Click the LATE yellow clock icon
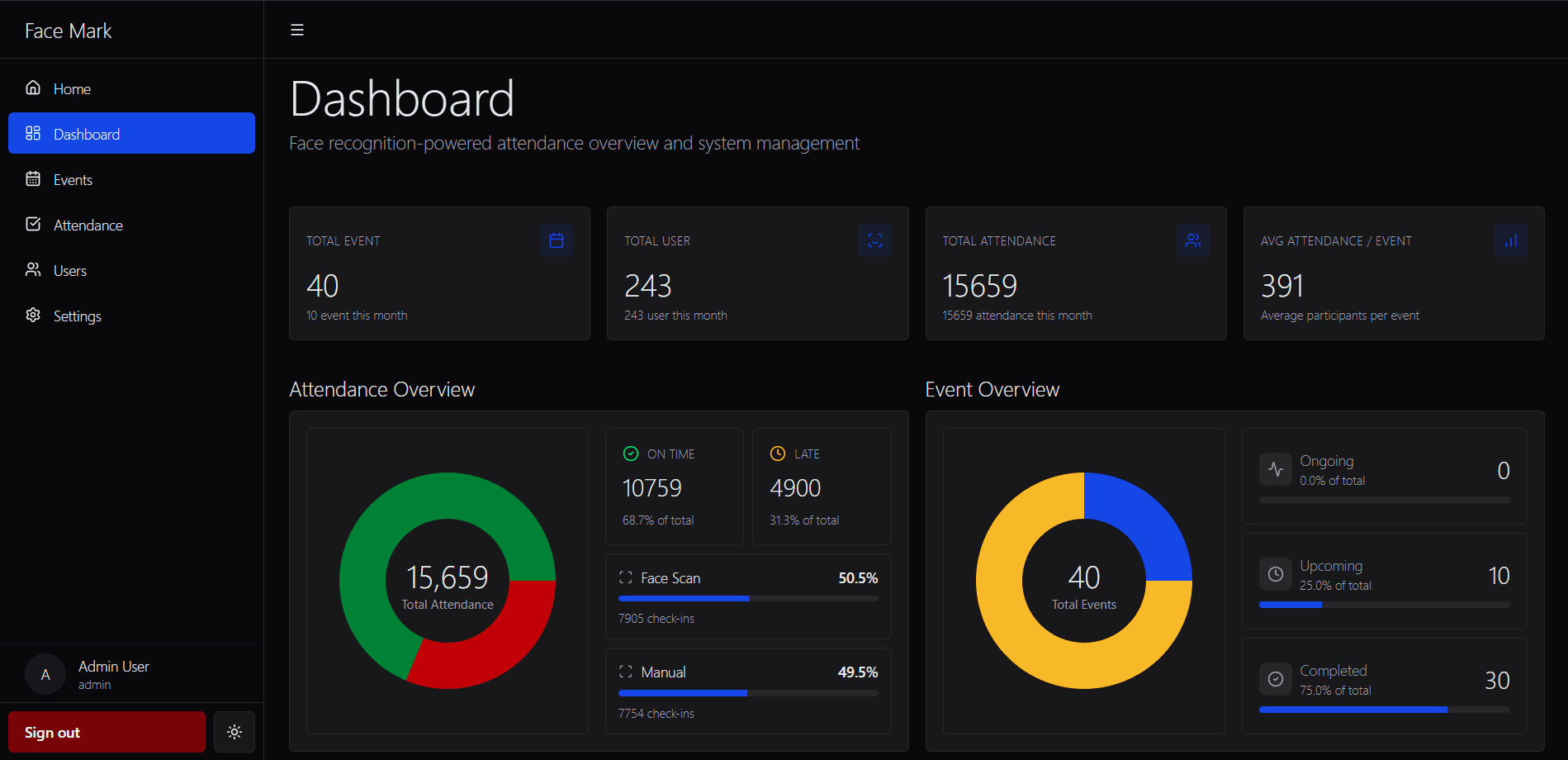The width and height of the screenshot is (1568, 760). point(777,454)
